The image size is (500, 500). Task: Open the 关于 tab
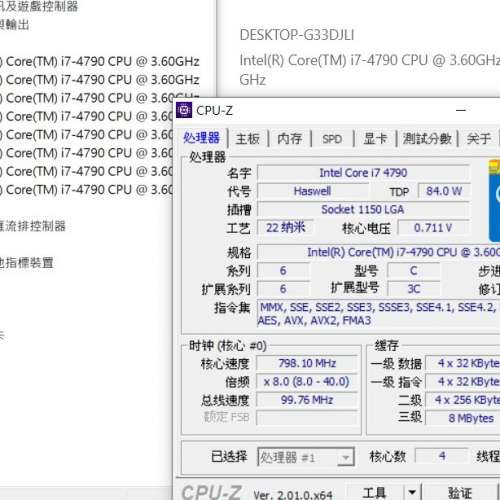(x=479, y=139)
